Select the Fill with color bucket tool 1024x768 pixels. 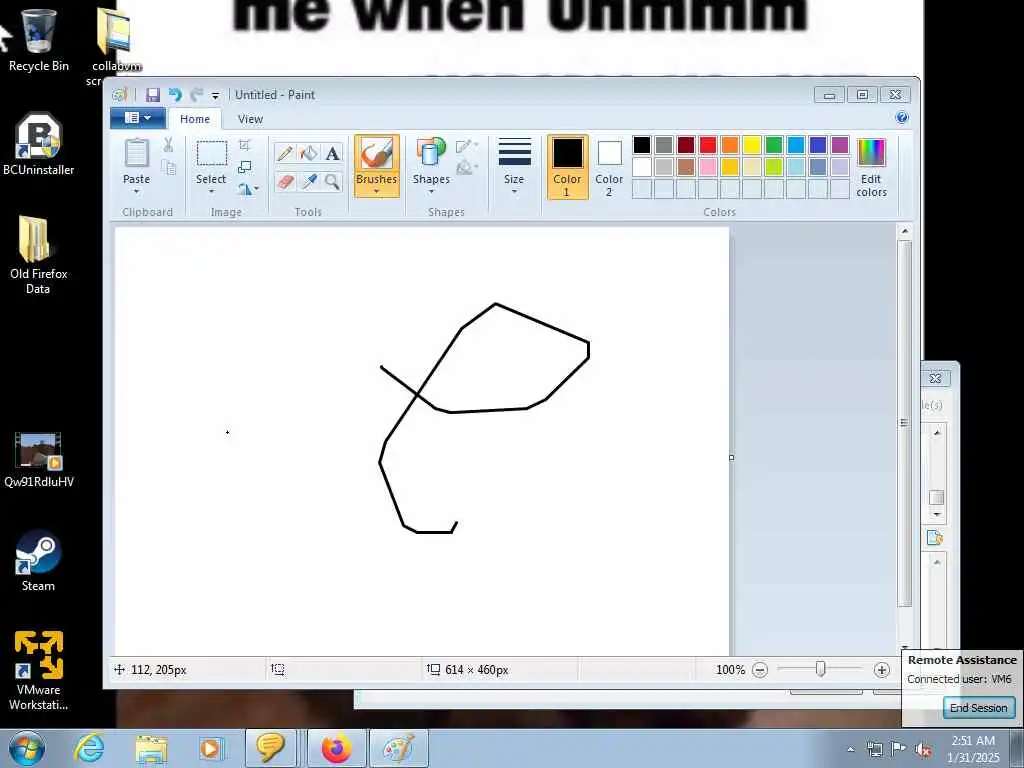(x=309, y=153)
